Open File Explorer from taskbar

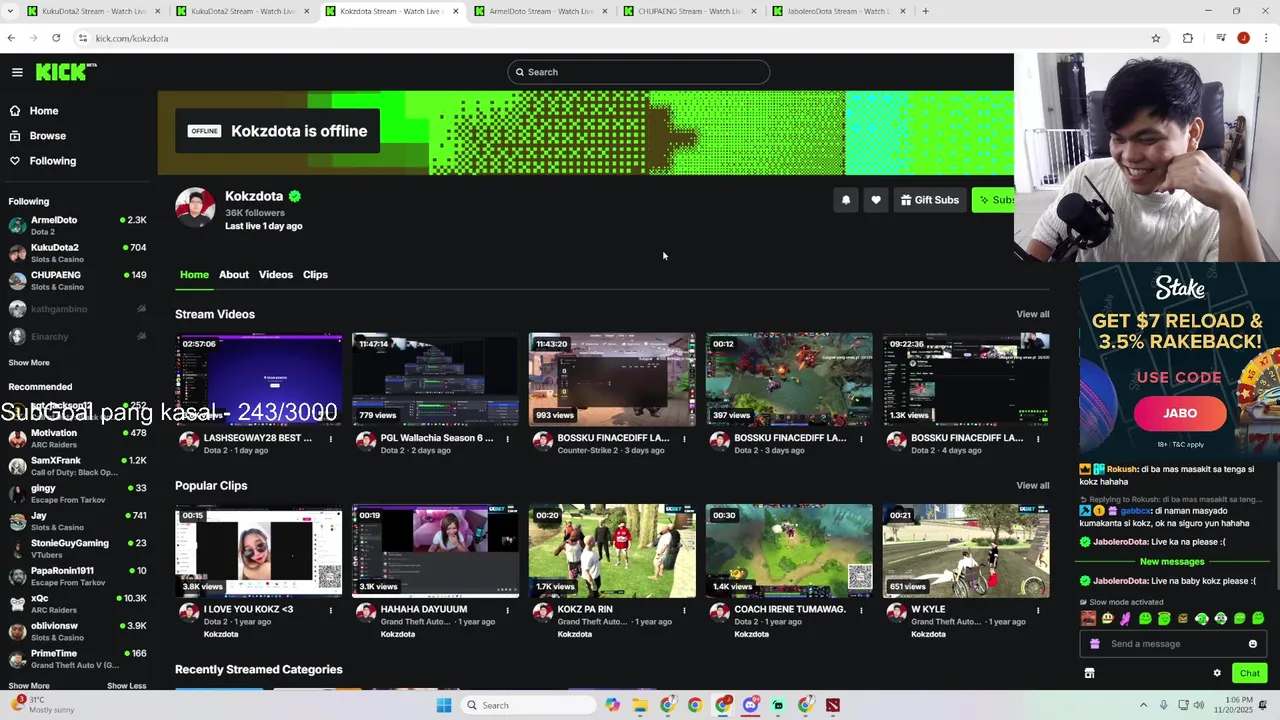tap(640, 705)
